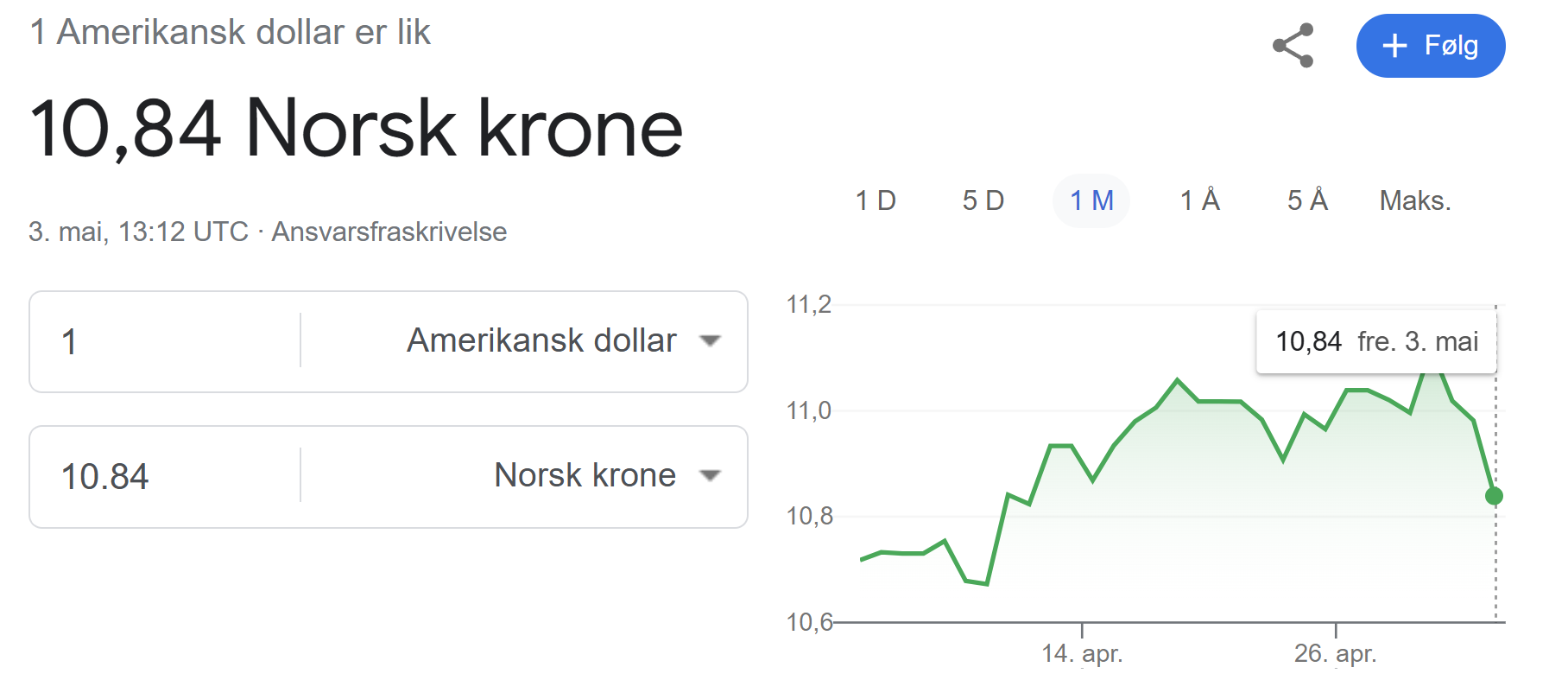
Task: Click the plus icon on Følg button
Action: tap(1394, 46)
